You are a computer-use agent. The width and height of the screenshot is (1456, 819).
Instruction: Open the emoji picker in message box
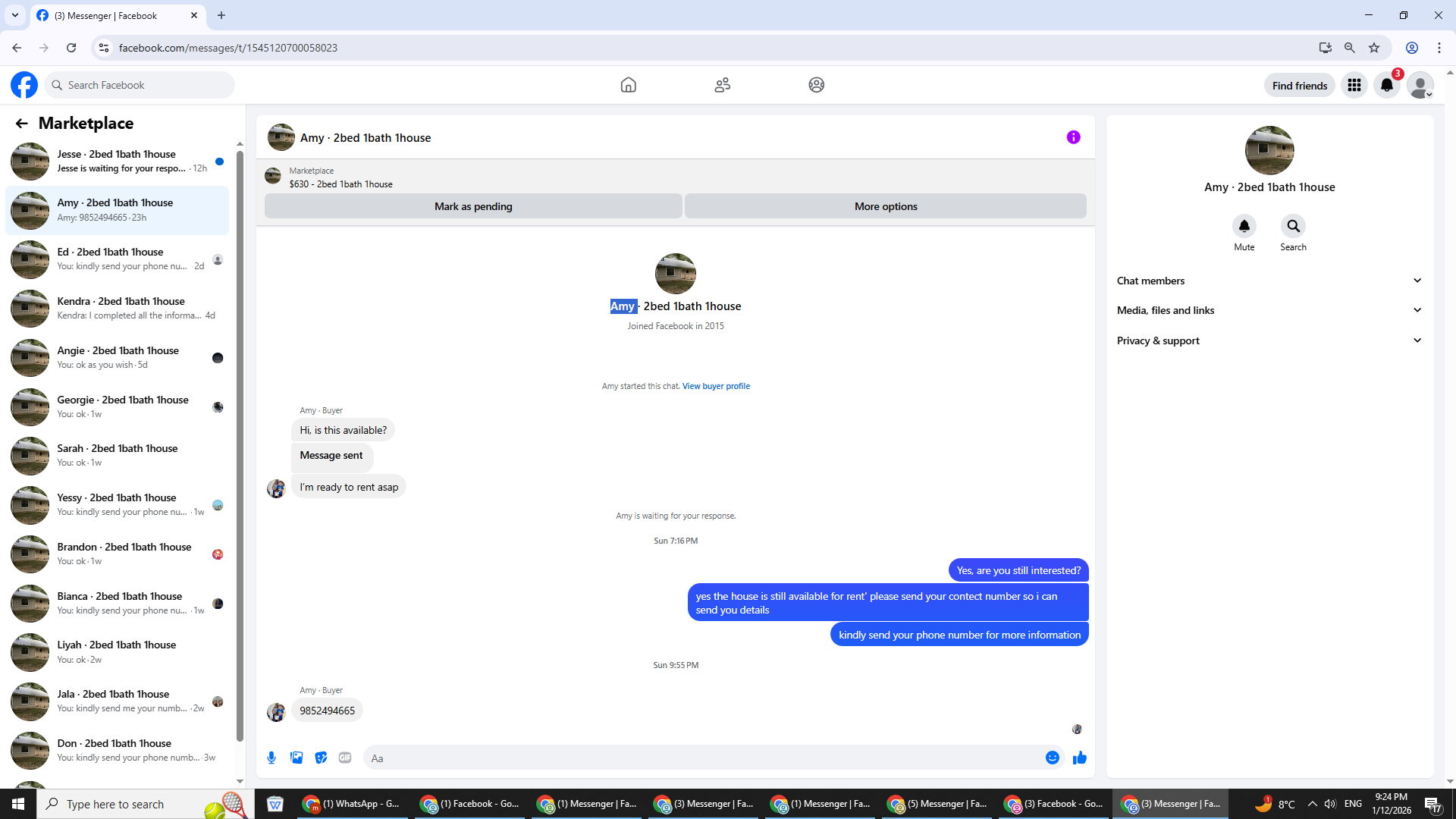coord(1052,758)
